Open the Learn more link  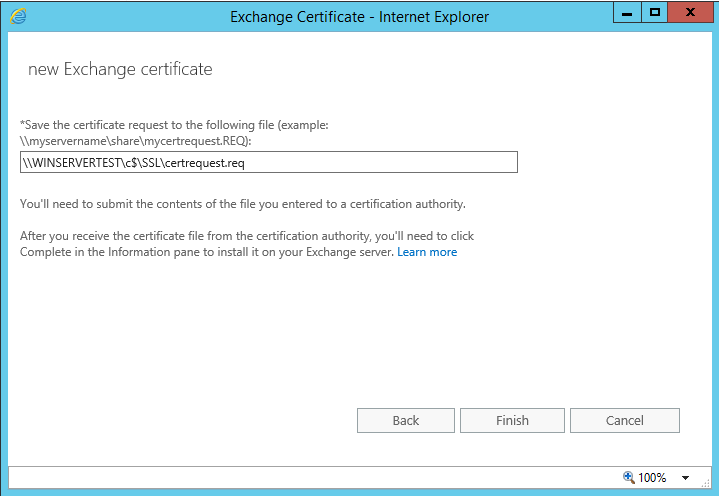(427, 252)
